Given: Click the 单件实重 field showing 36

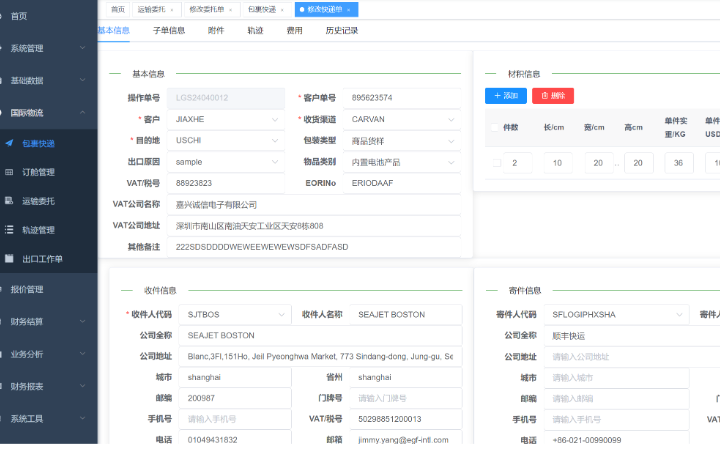Looking at the screenshot, I should [x=679, y=163].
